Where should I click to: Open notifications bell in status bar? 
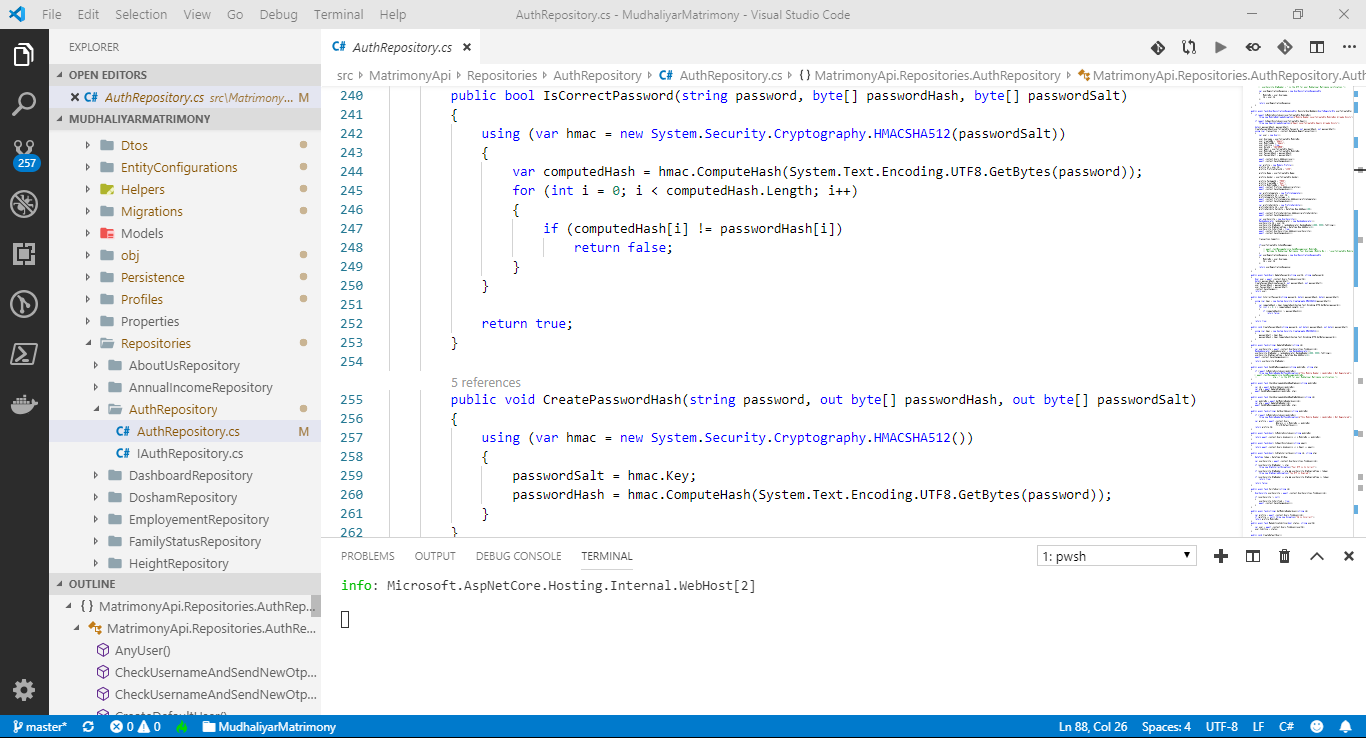pos(1346,727)
